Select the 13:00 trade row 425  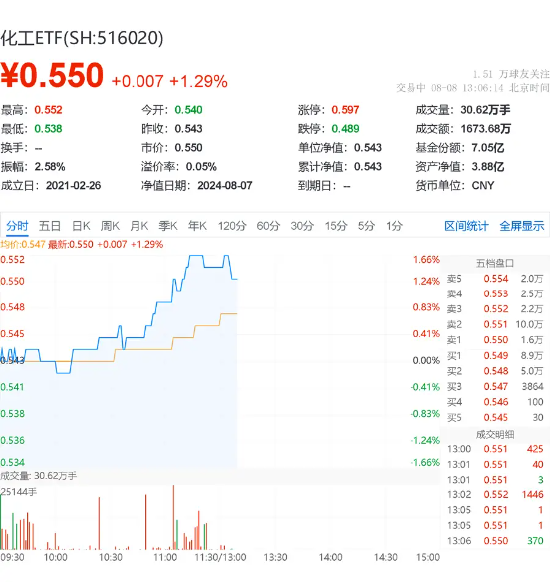[x=495, y=449]
